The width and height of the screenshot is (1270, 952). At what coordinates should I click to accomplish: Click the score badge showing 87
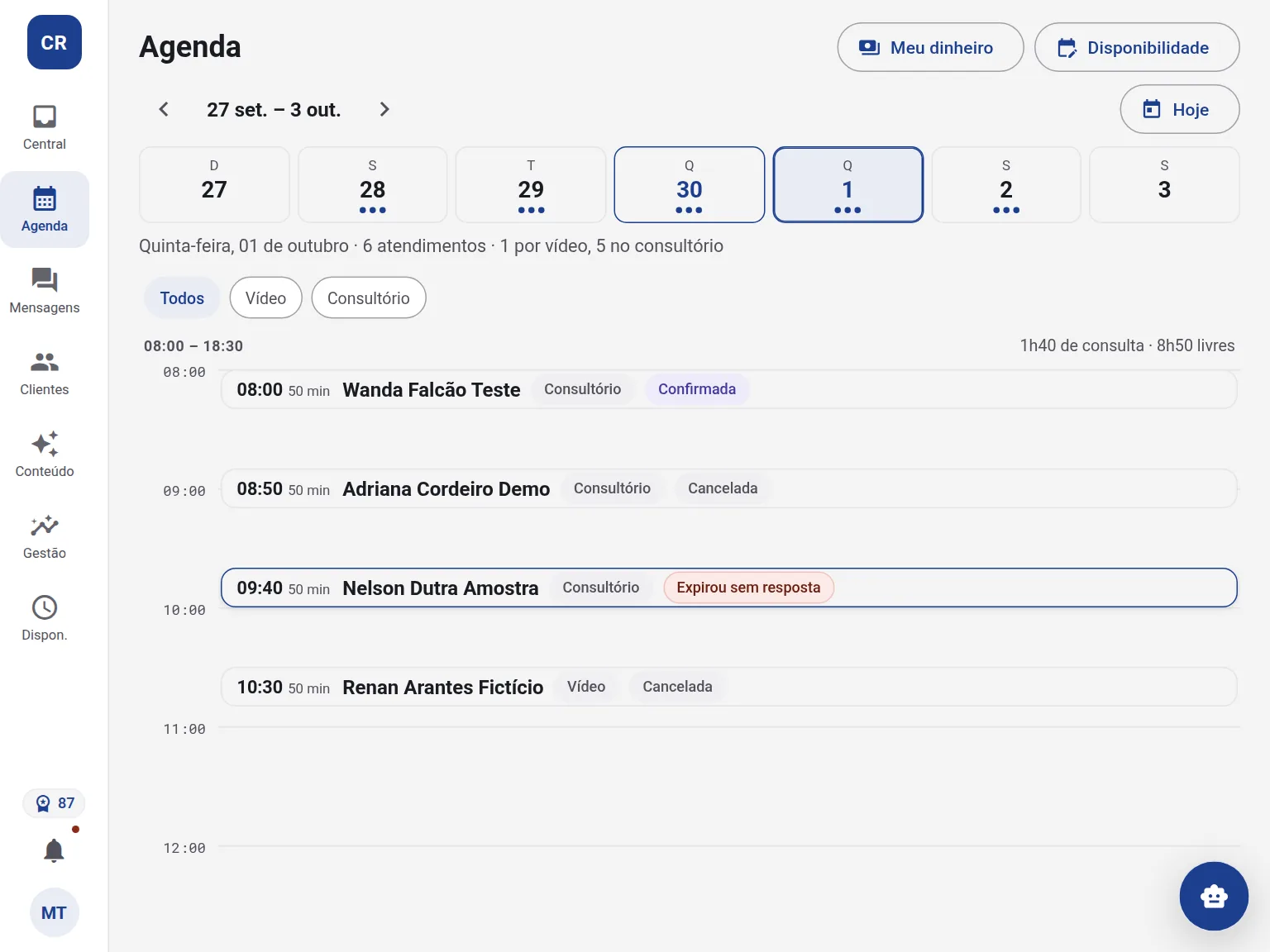[x=54, y=803]
